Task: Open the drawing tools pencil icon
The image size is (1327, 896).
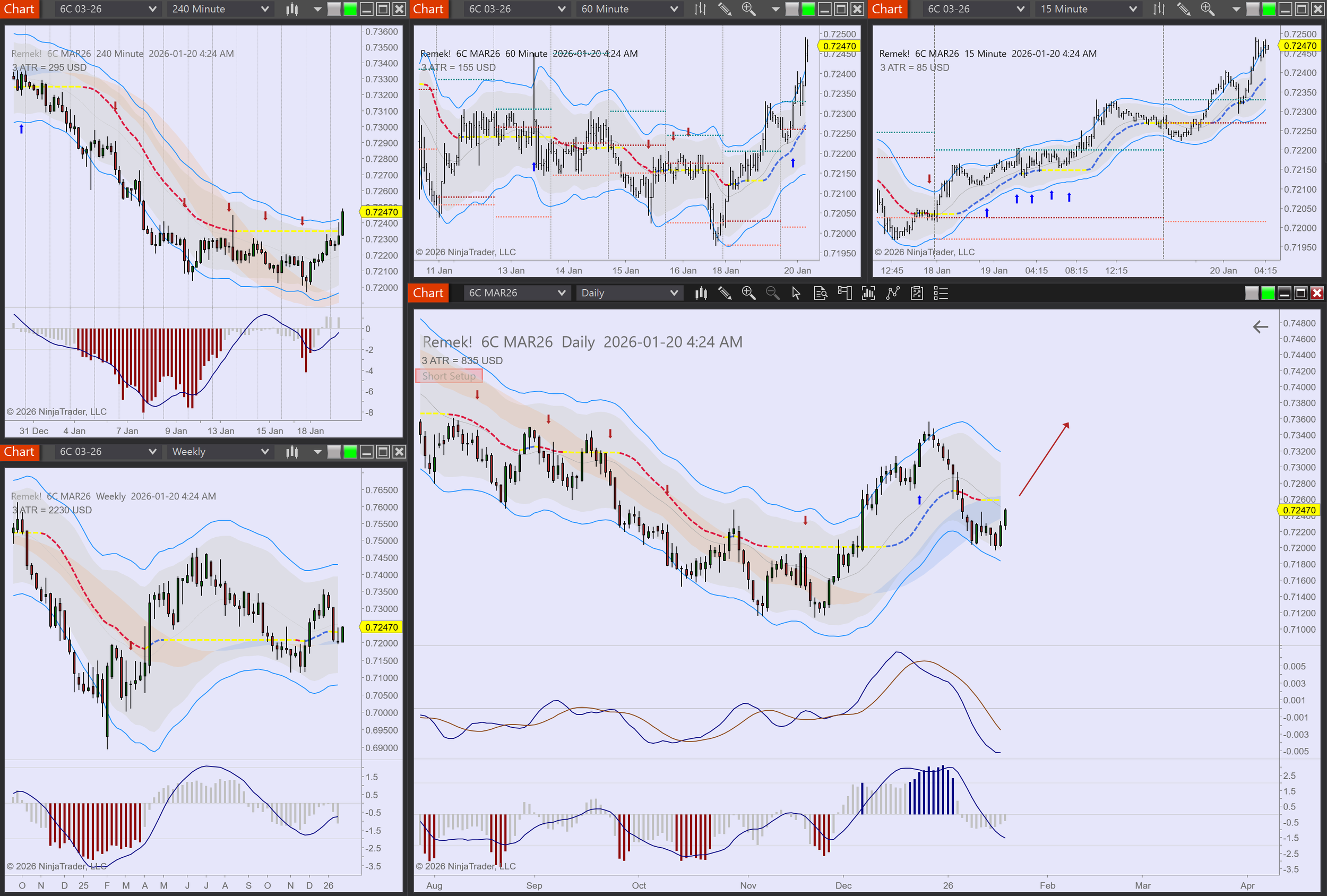Action: [725, 293]
